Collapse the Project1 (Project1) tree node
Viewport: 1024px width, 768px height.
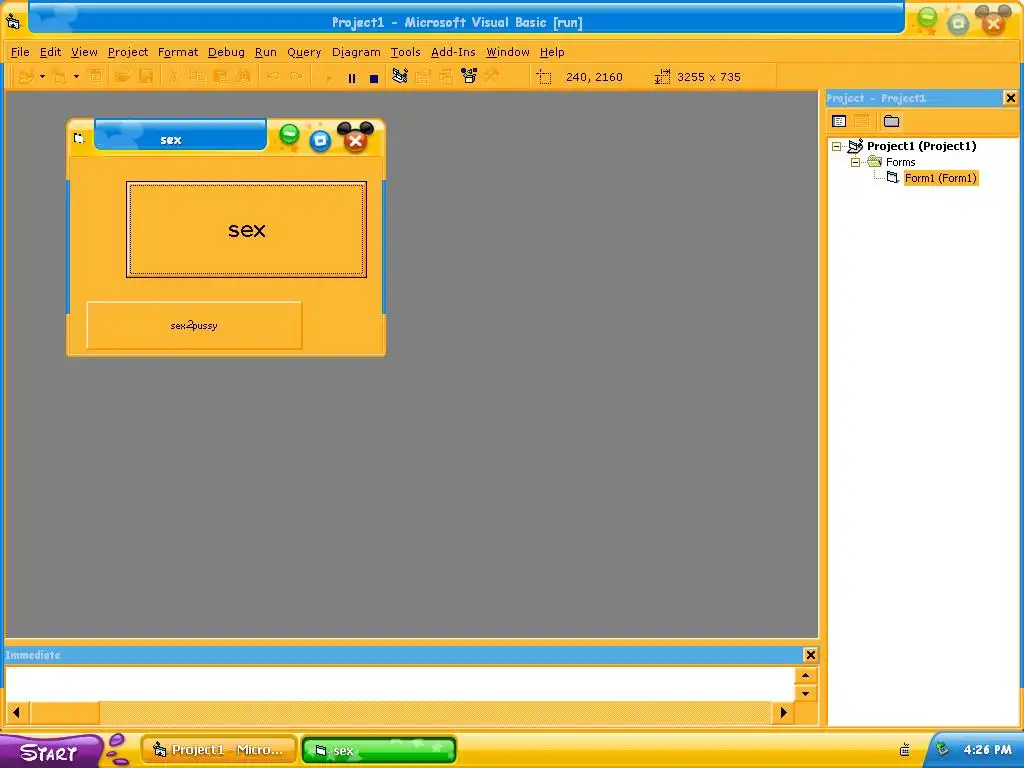click(x=837, y=147)
